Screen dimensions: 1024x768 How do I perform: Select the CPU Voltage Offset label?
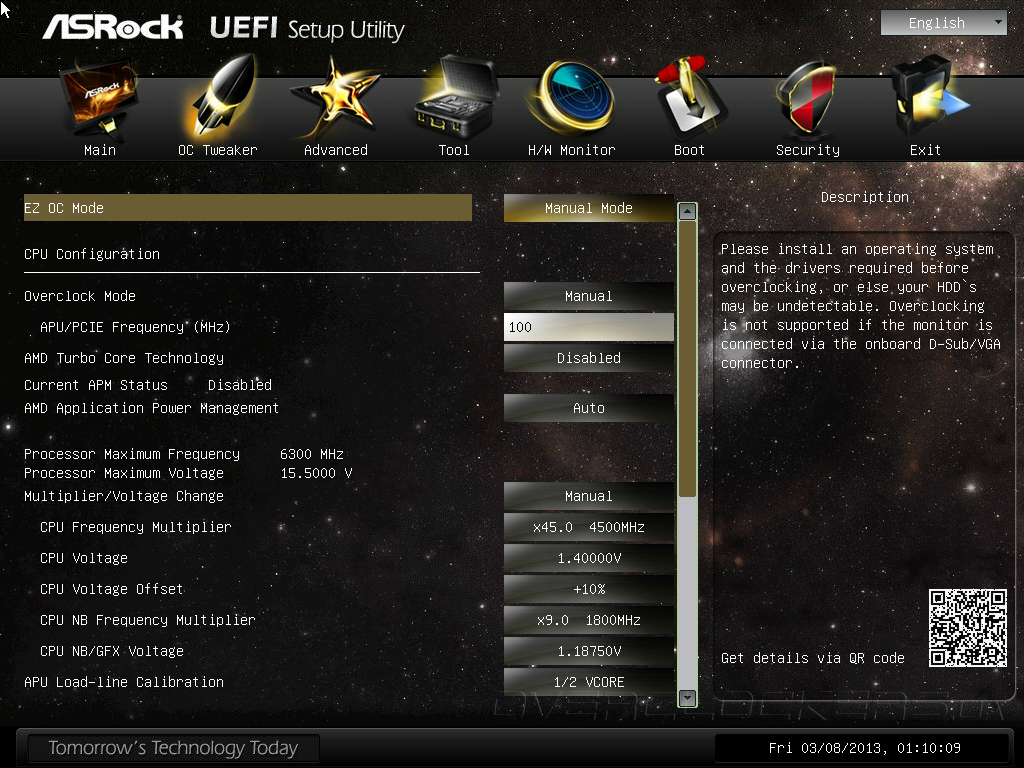(x=112, y=589)
